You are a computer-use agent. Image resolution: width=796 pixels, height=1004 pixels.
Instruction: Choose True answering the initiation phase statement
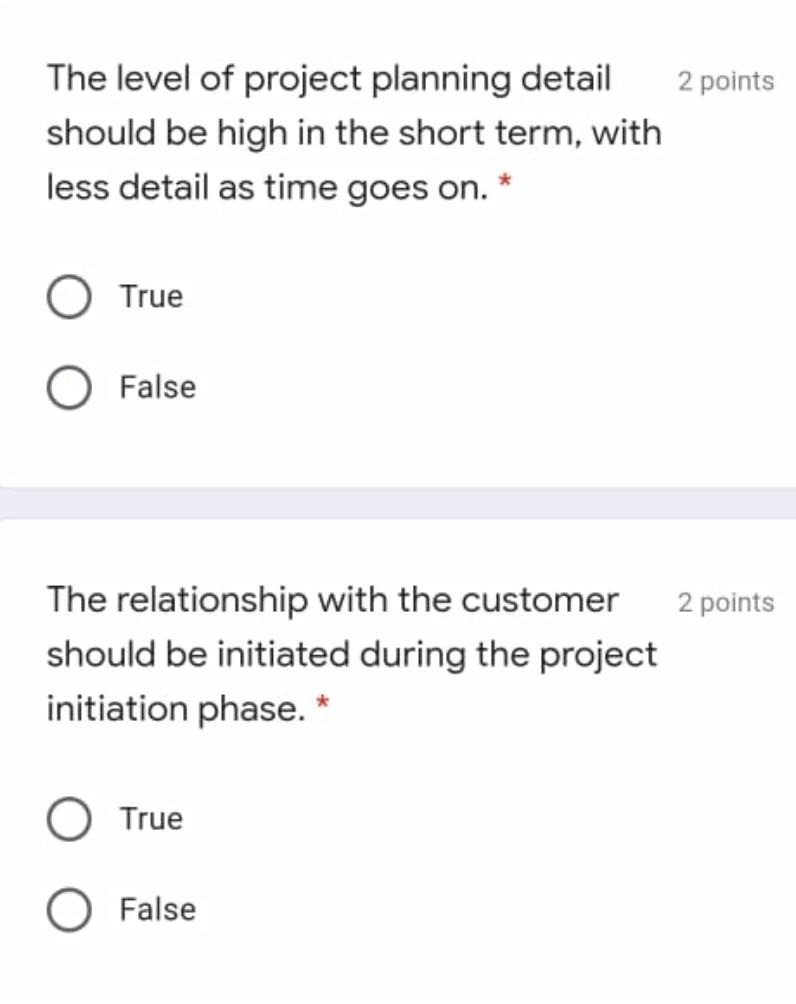tap(67, 817)
